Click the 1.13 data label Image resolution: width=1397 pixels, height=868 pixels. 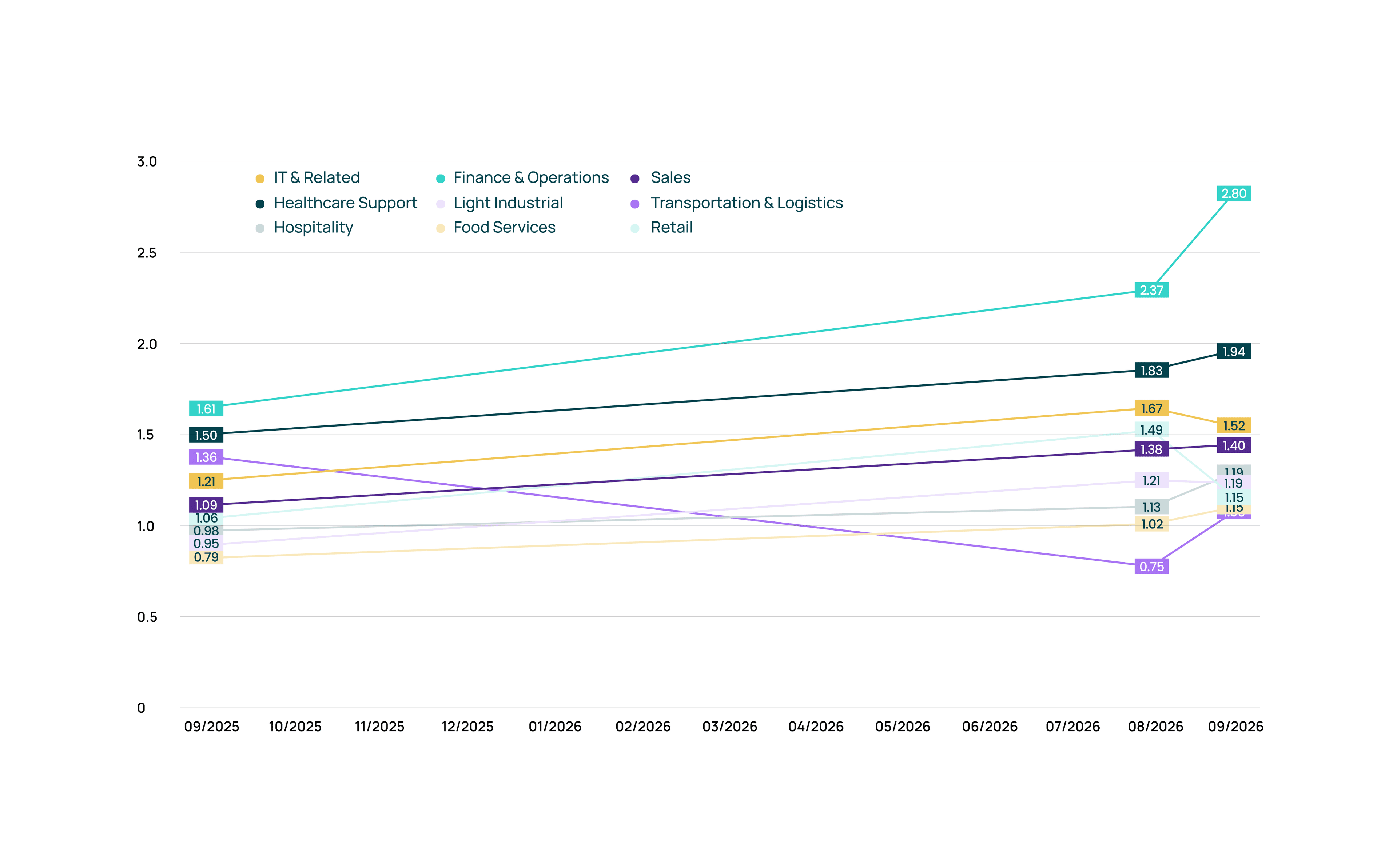click(x=1151, y=508)
